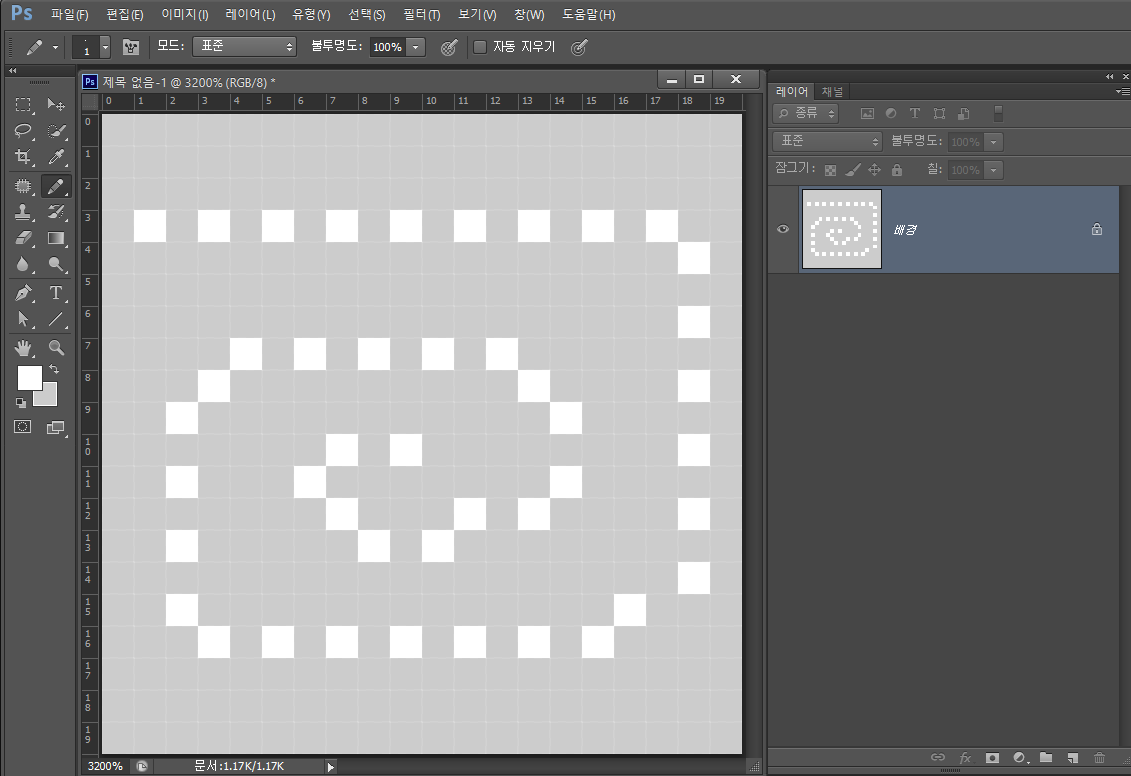The width and height of the screenshot is (1131, 776).
Task: Toggle the brush panel button
Action: click(x=131, y=47)
